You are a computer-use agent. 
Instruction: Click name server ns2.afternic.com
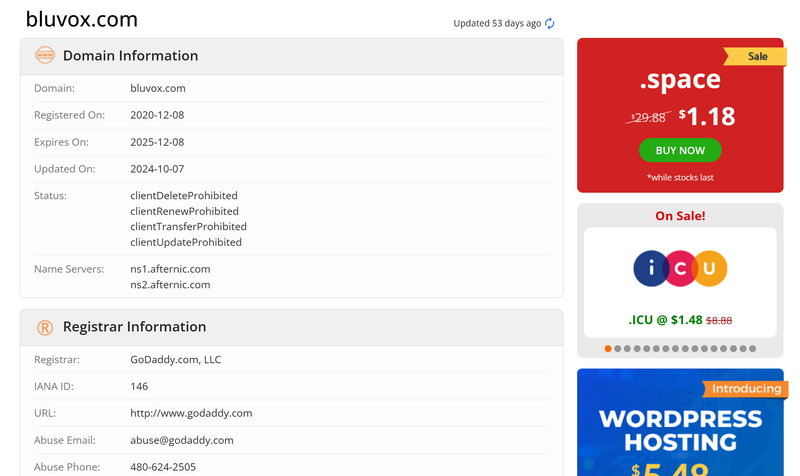[x=170, y=285]
